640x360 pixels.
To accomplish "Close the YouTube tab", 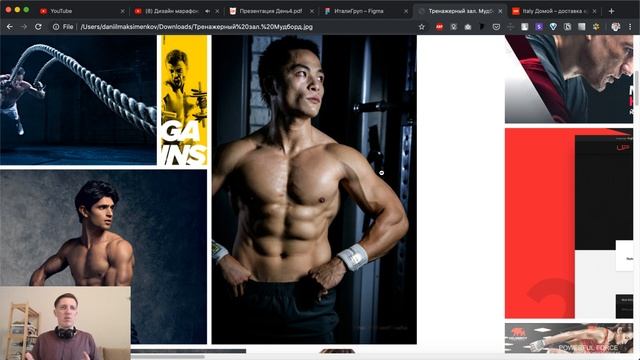I will 122,11.
